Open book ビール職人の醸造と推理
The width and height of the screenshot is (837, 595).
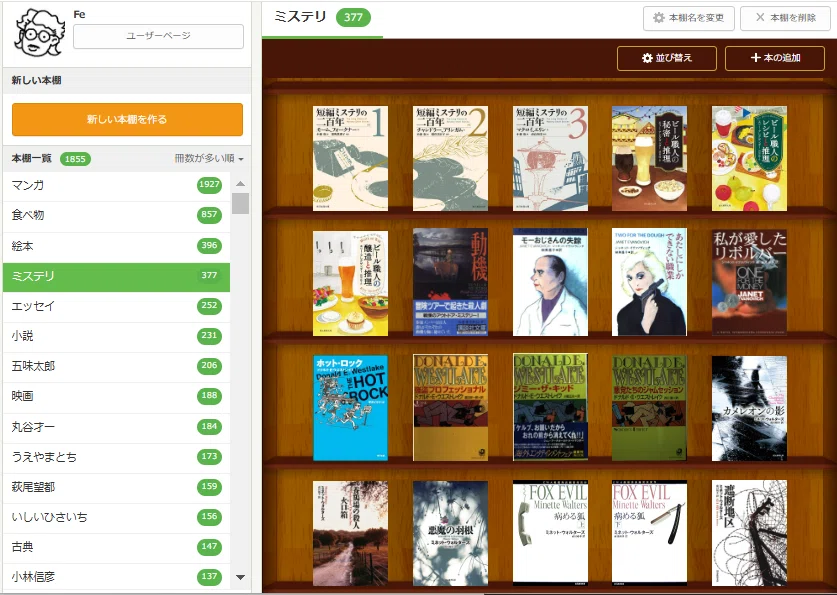click(x=350, y=283)
